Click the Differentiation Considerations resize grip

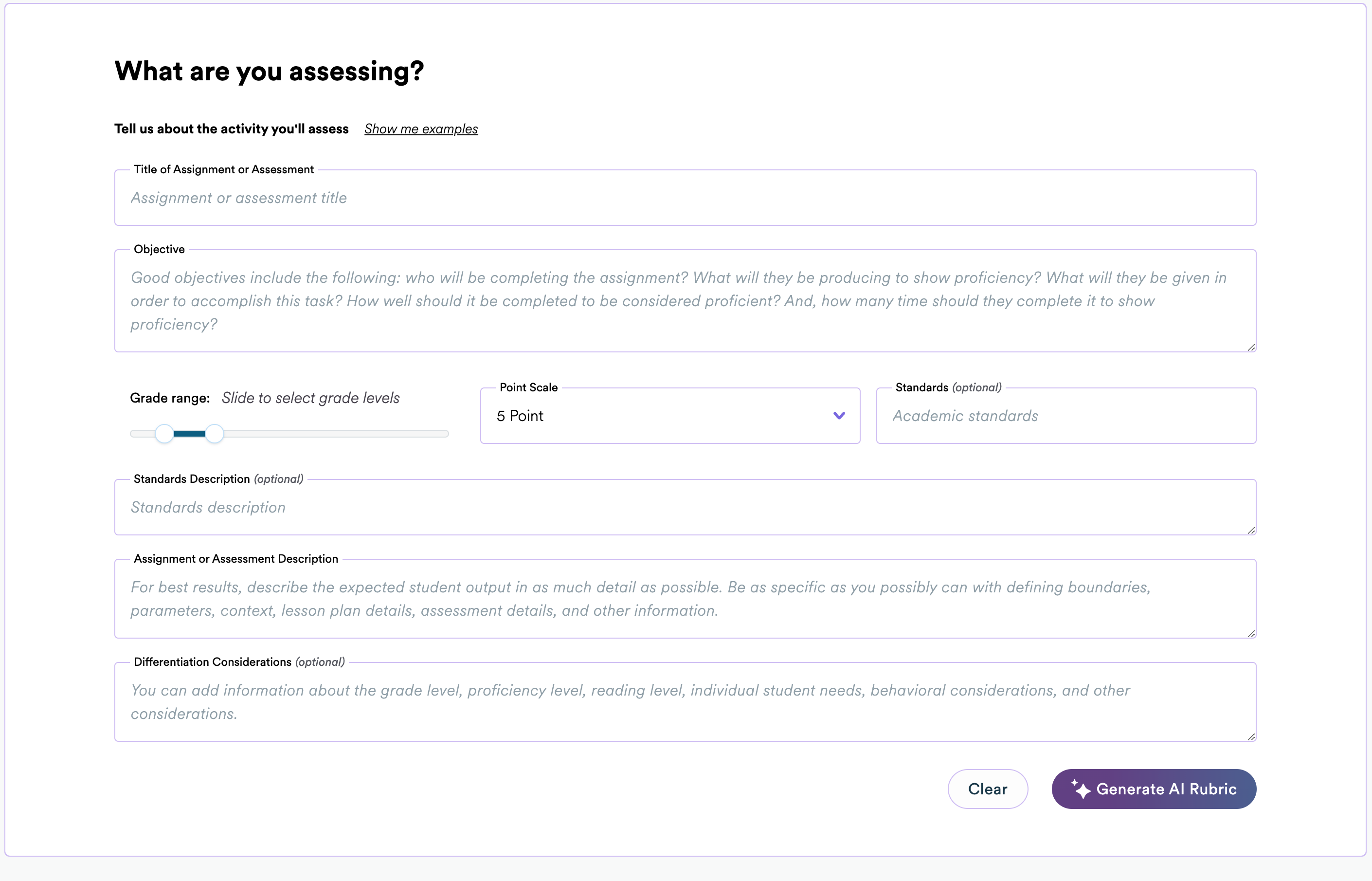1251,737
